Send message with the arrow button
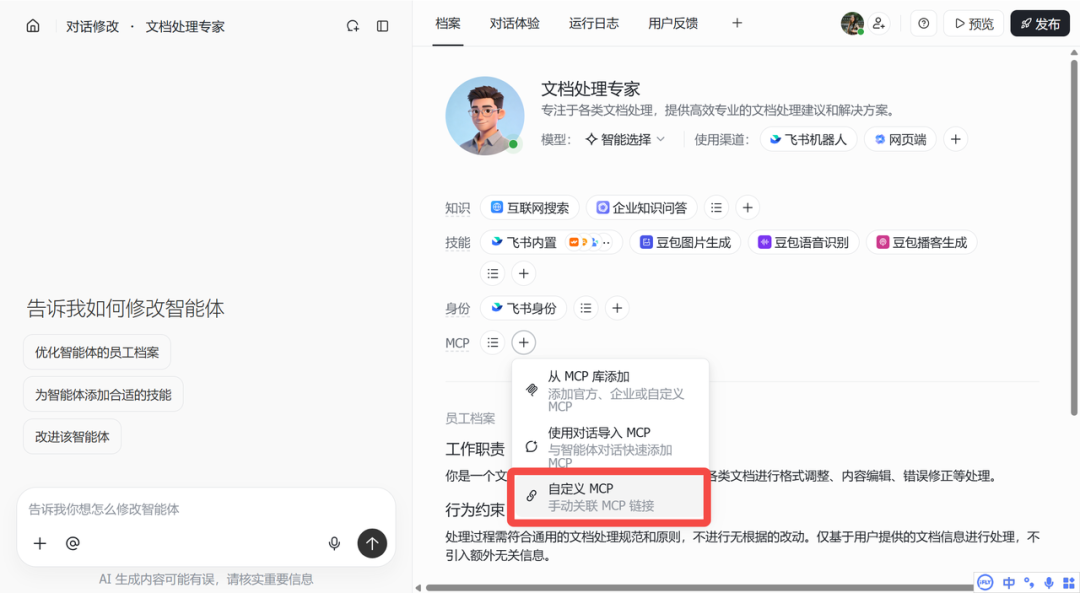 pyautogui.click(x=372, y=543)
